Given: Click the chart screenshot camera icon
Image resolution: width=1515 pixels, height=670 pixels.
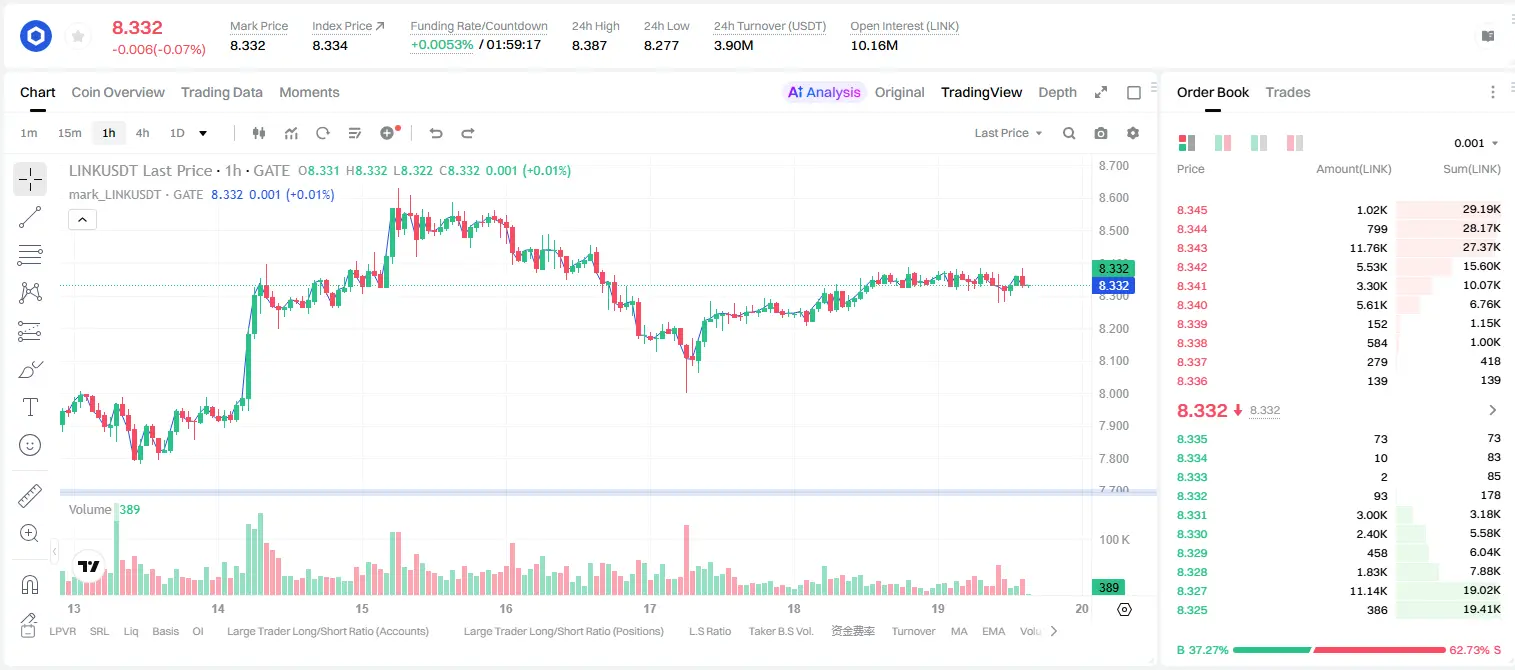Looking at the screenshot, I should [x=1101, y=133].
